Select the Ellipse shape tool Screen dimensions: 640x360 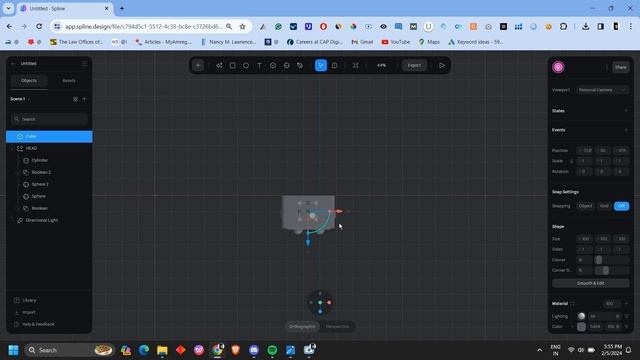(246, 65)
